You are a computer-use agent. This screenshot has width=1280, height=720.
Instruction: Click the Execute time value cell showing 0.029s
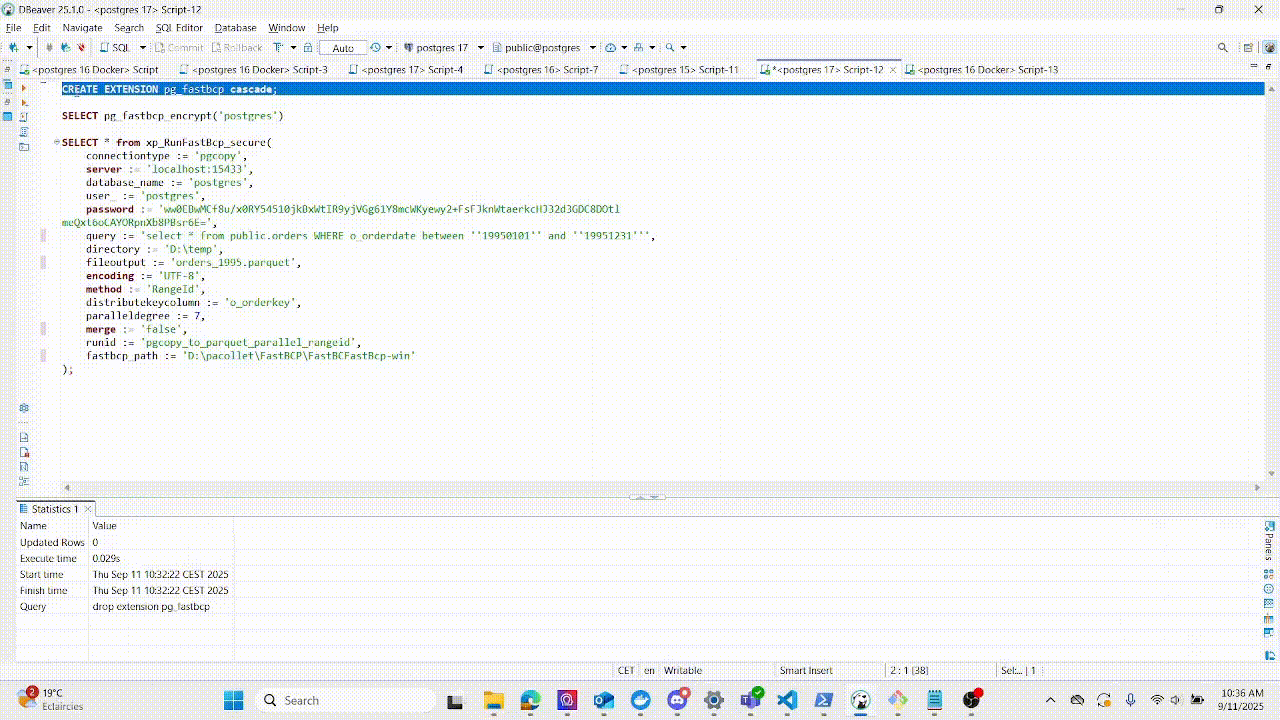[x=105, y=558]
